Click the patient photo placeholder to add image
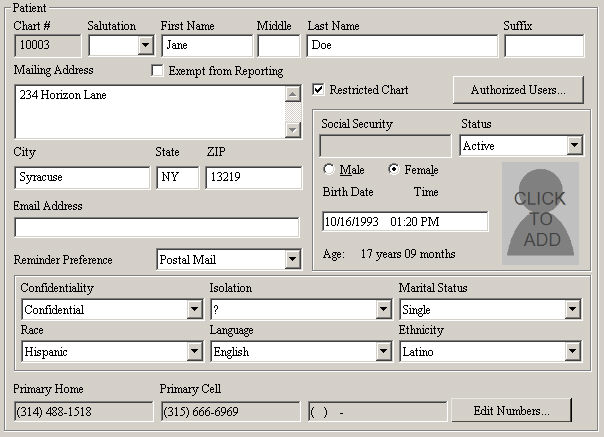 click(541, 213)
